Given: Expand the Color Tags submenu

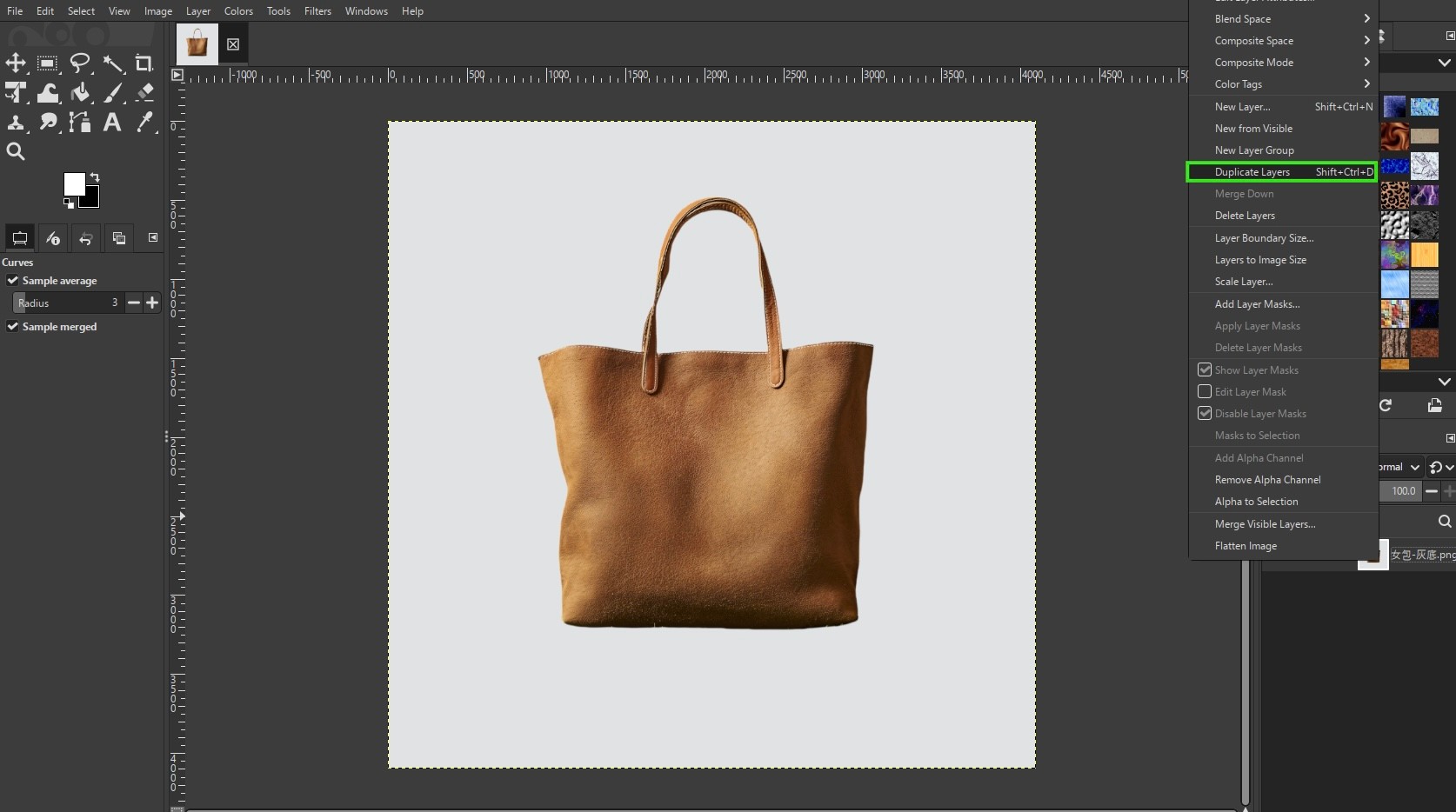Looking at the screenshot, I should [x=1283, y=84].
